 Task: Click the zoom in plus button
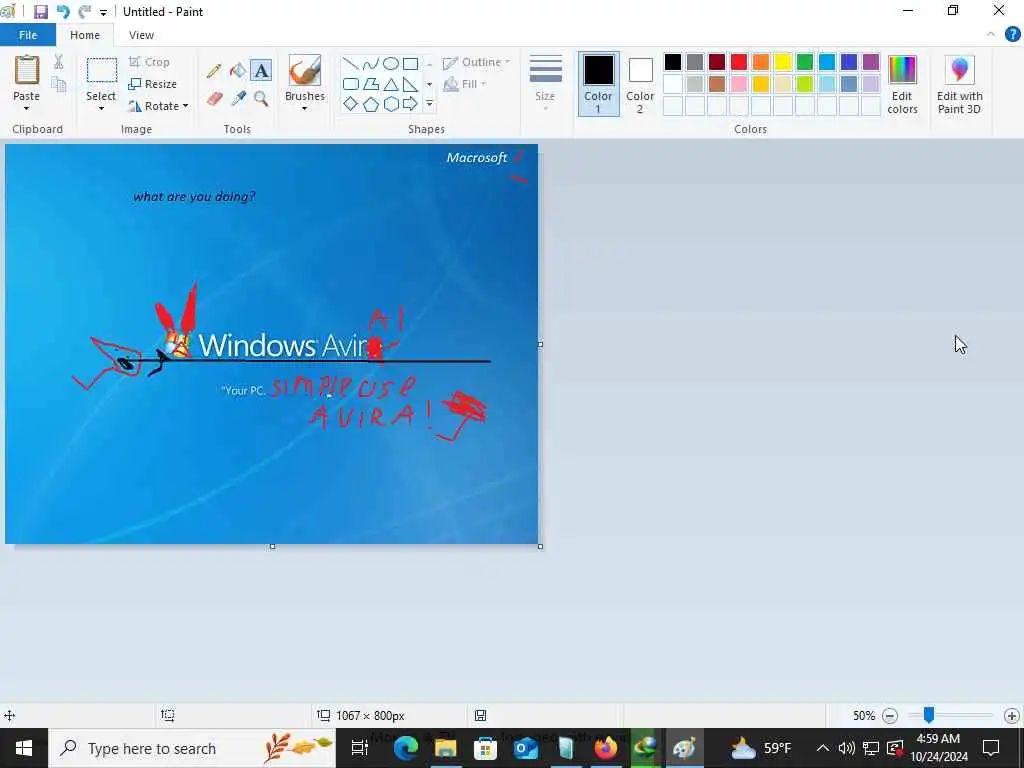1012,716
